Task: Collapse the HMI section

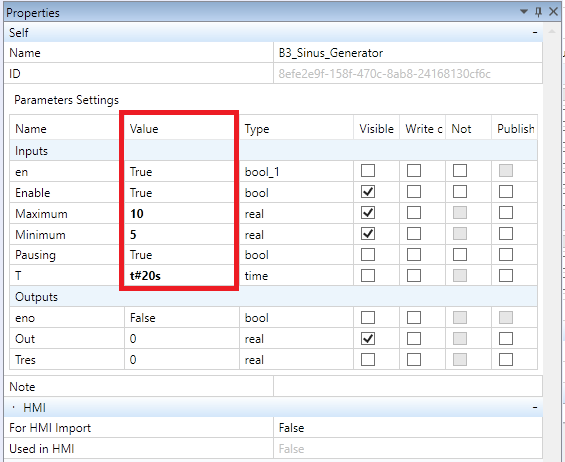Action: [535, 408]
